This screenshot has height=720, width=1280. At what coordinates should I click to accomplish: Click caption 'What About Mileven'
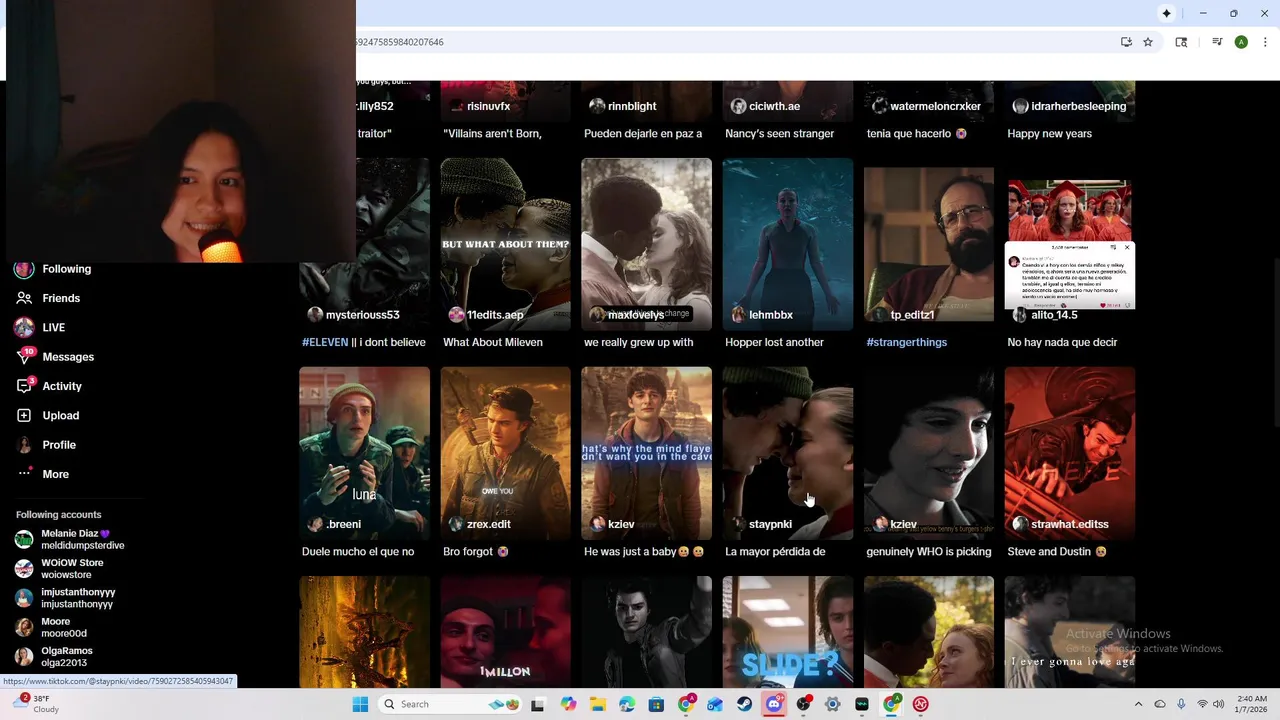click(493, 342)
